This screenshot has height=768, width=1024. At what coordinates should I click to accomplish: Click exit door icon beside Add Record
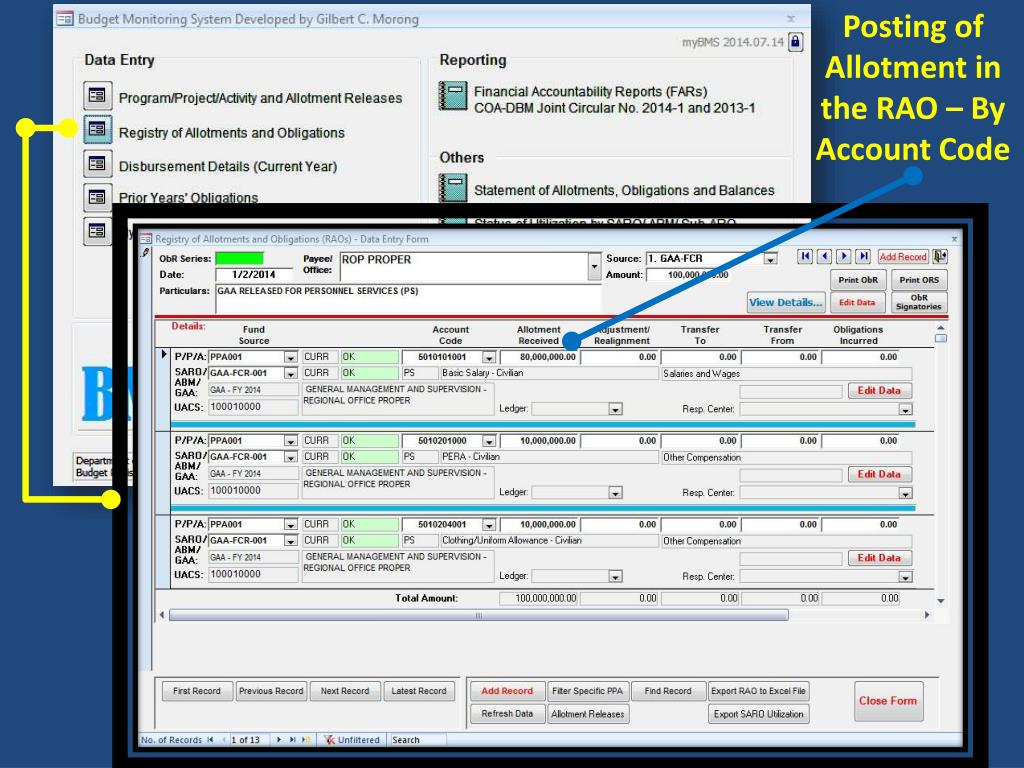click(939, 257)
